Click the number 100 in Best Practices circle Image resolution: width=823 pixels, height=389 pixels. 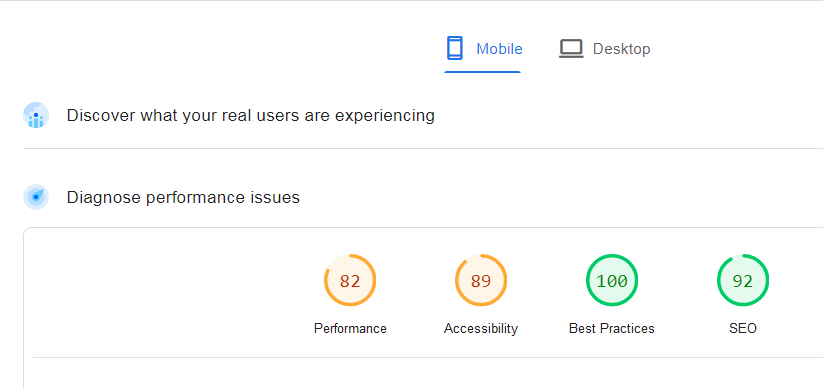(612, 281)
